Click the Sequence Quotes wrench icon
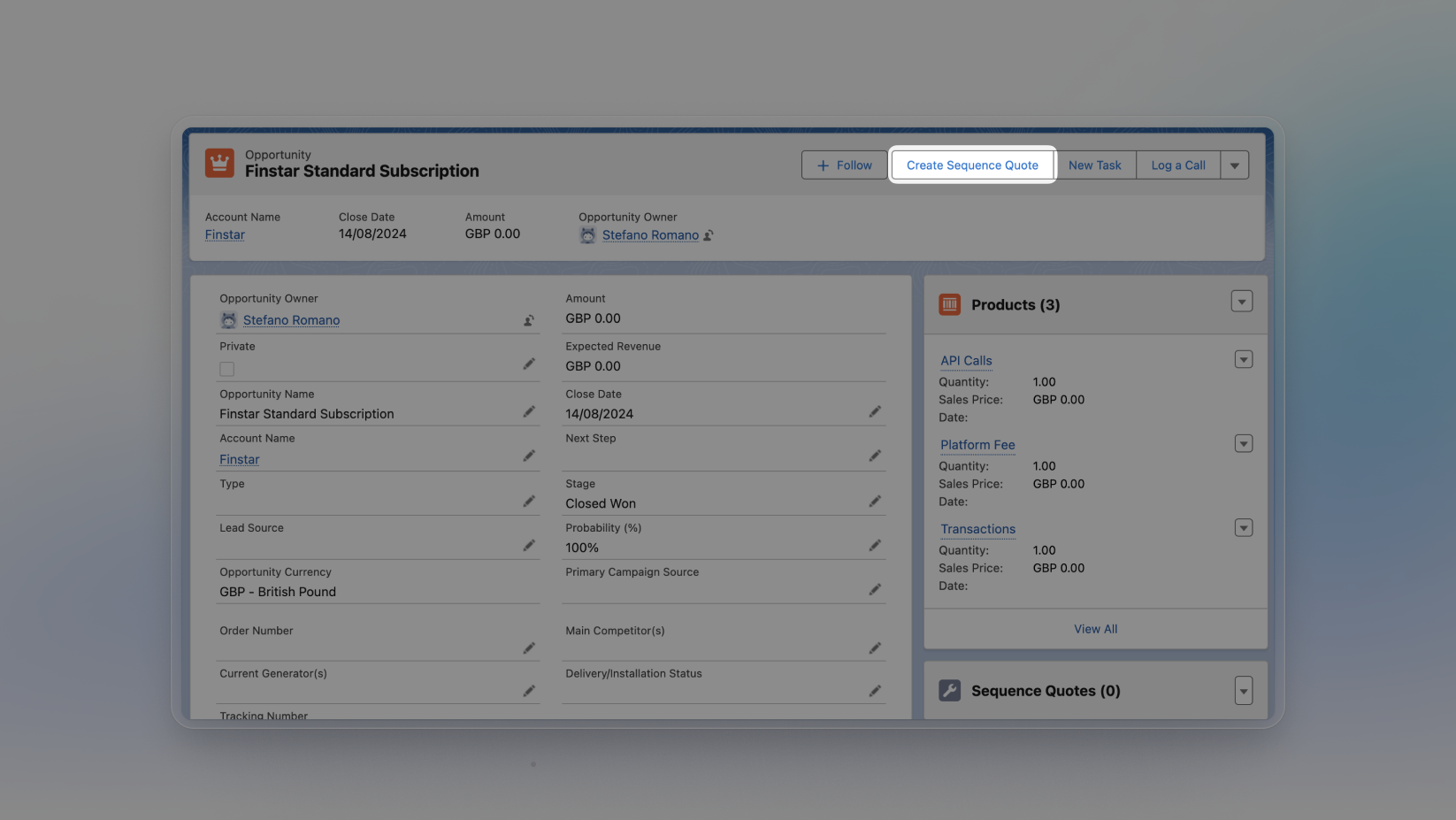 950,691
